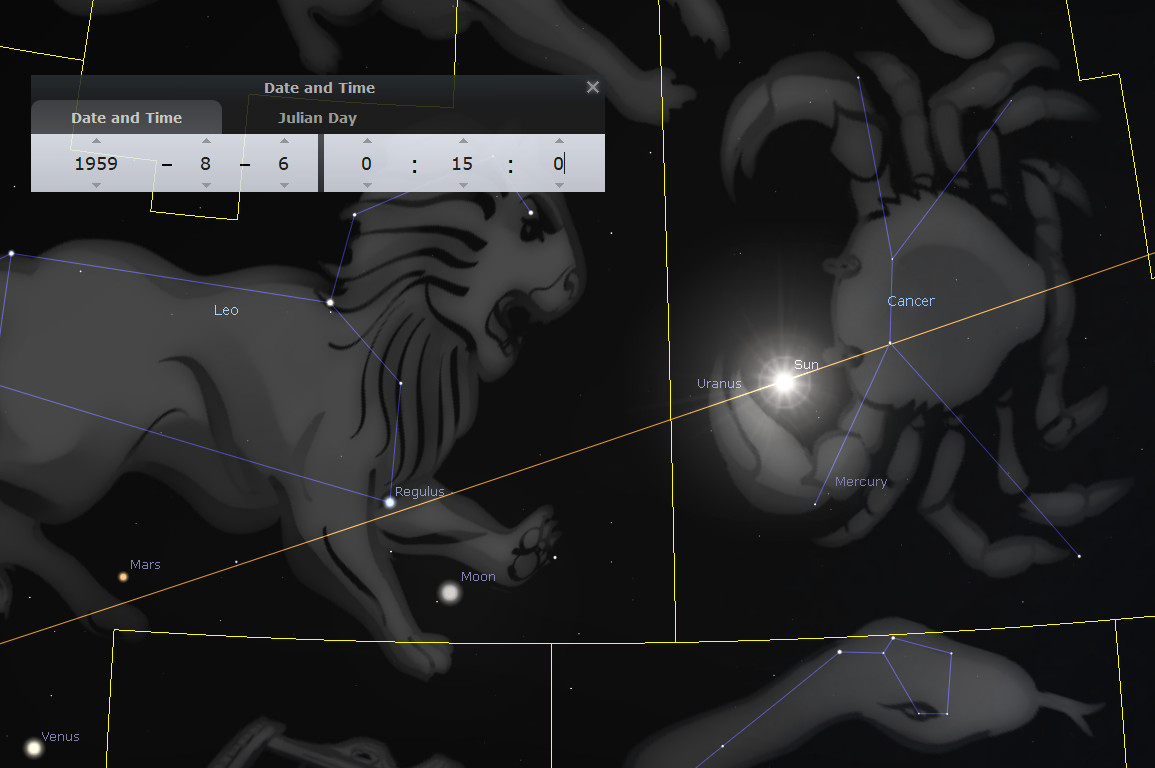1155x768 pixels.
Task: Click the Leo constellation label
Action: tap(226, 310)
